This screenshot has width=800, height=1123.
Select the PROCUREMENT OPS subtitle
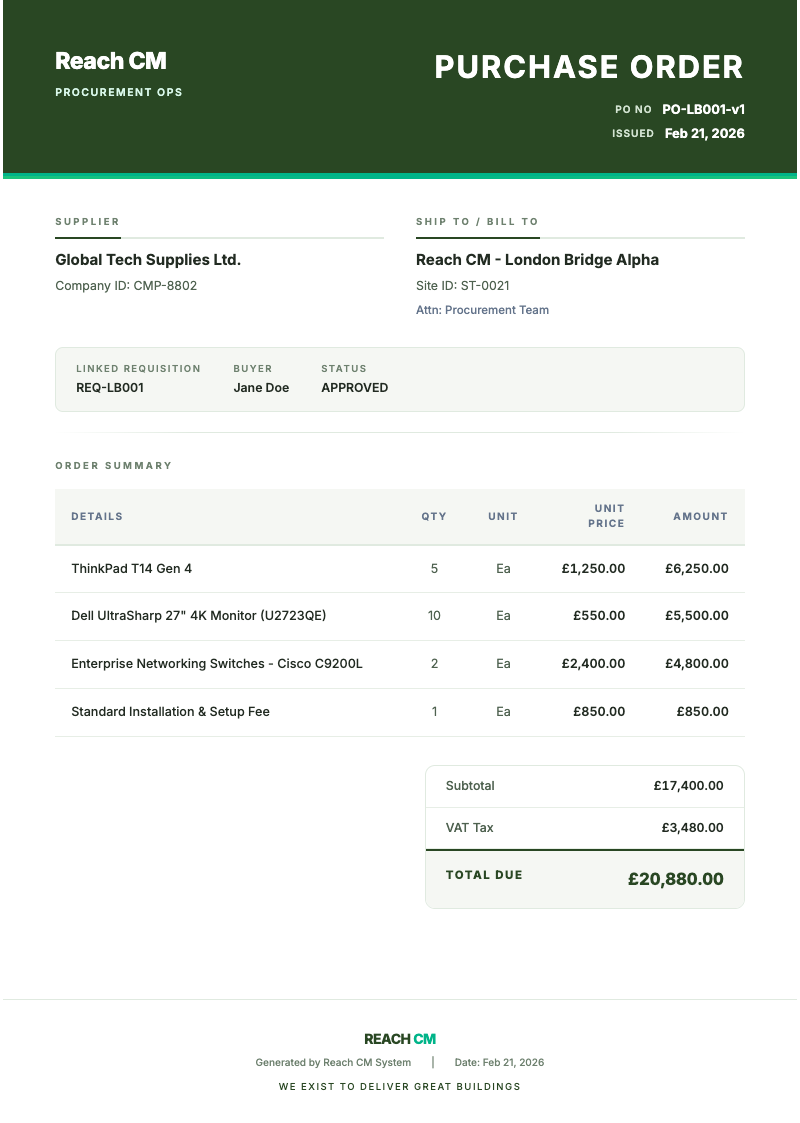tap(119, 92)
